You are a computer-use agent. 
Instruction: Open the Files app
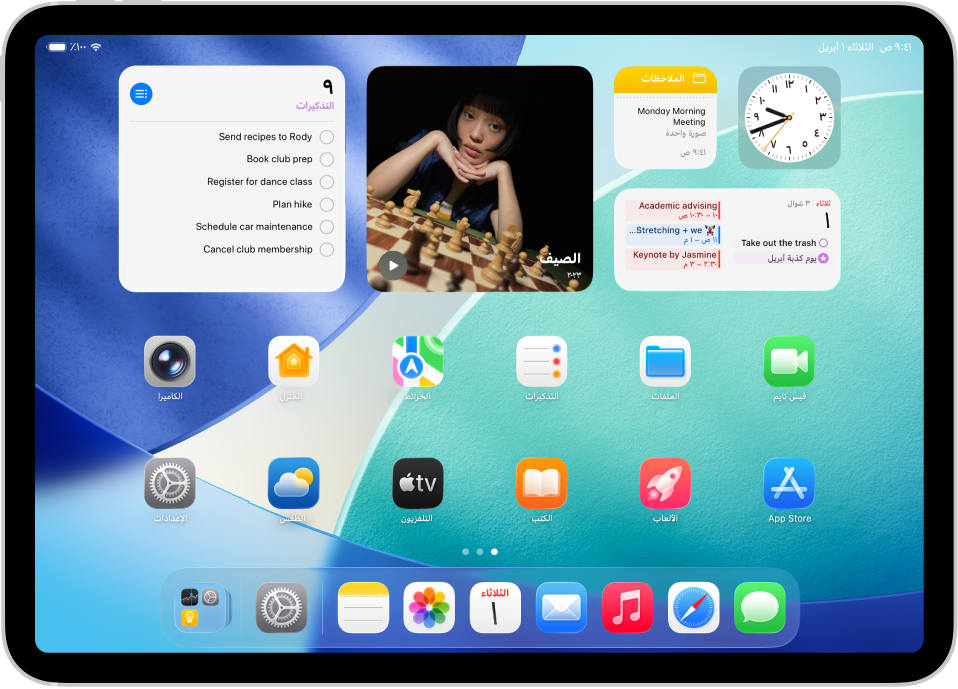pyautogui.click(x=665, y=361)
